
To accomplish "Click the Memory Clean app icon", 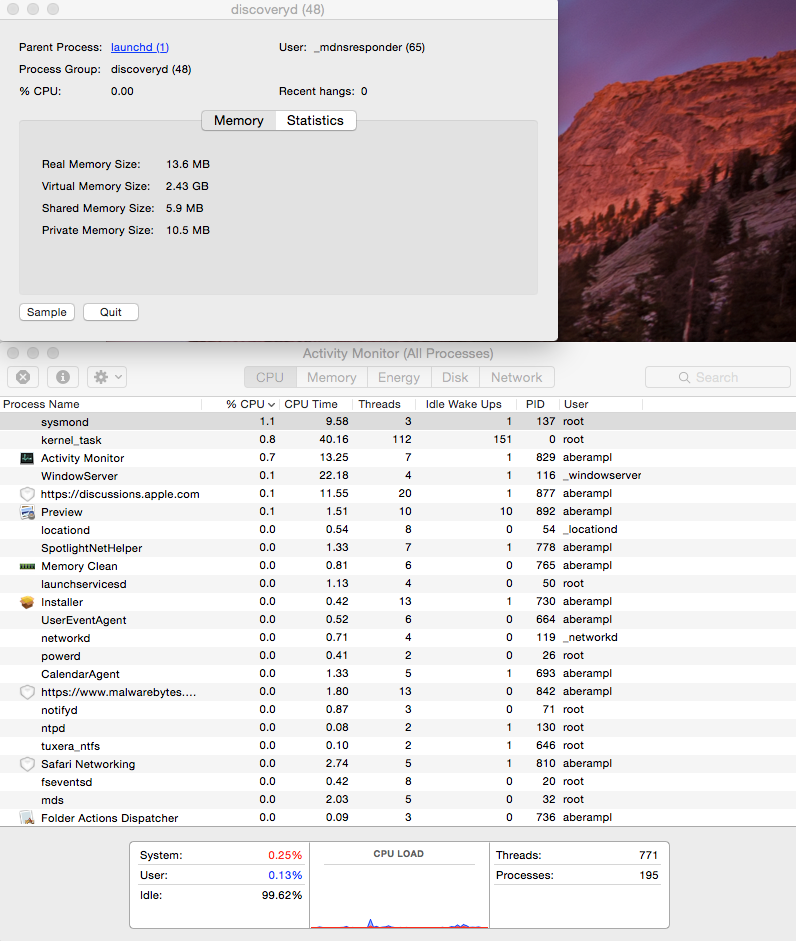I will [x=27, y=566].
